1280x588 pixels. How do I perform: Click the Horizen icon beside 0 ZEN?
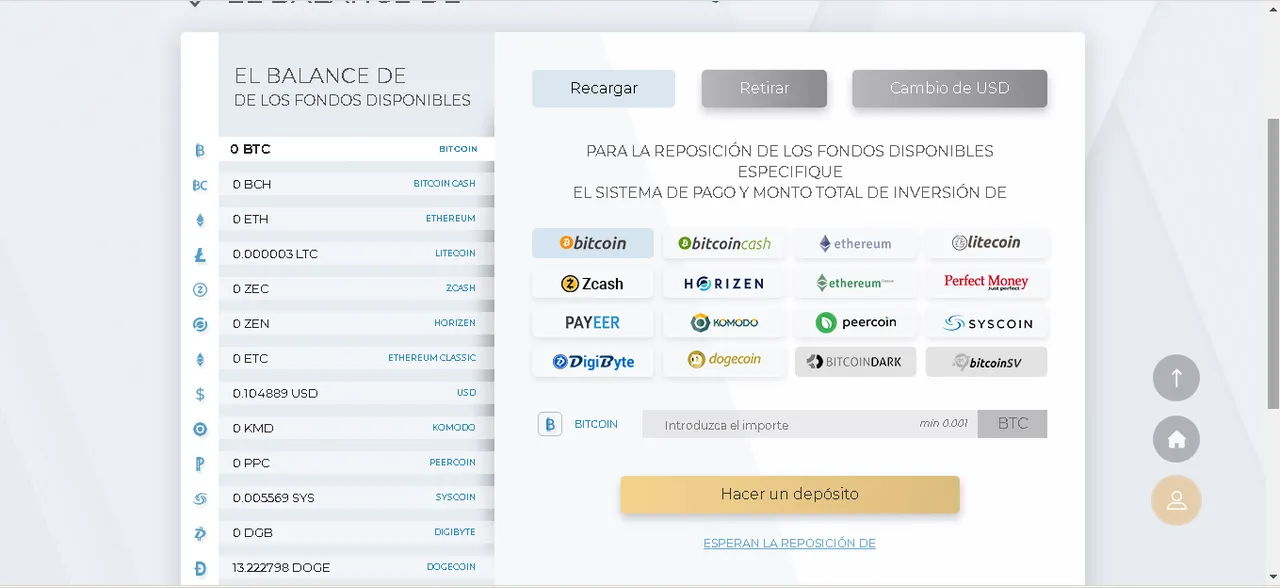coord(200,324)
